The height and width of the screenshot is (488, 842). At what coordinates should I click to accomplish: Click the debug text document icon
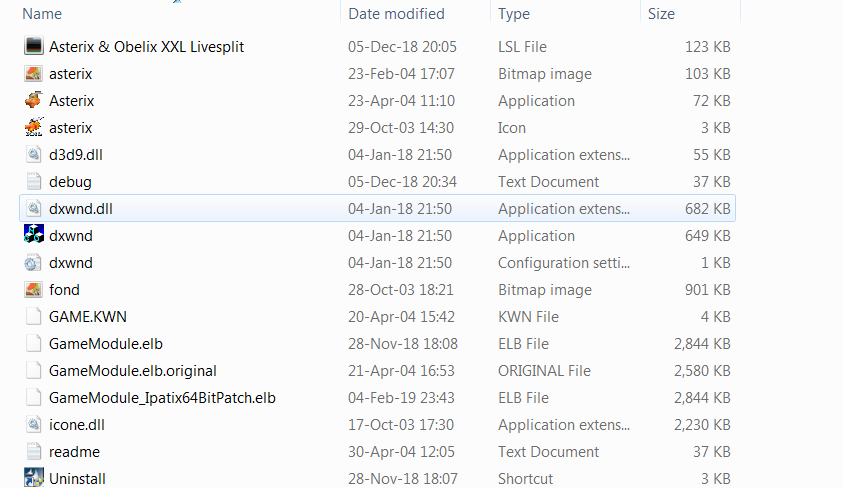pos(33,181)
